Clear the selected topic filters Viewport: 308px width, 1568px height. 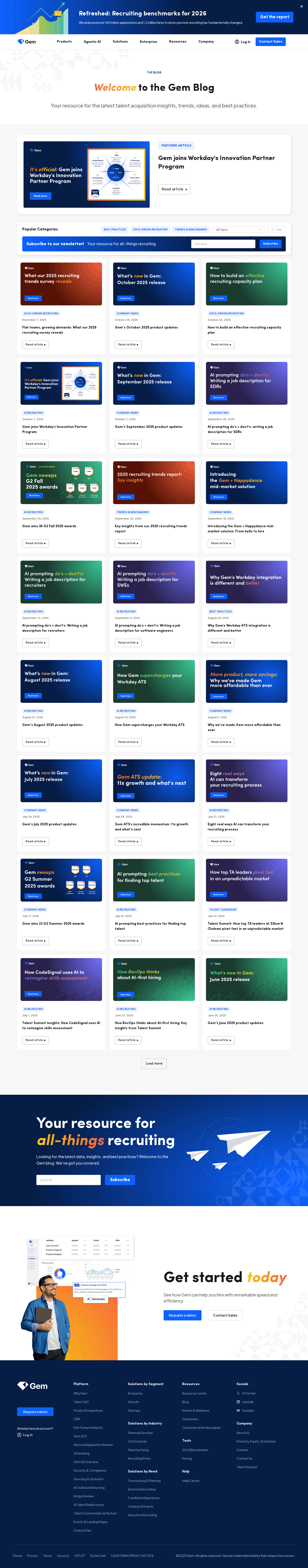276,230
